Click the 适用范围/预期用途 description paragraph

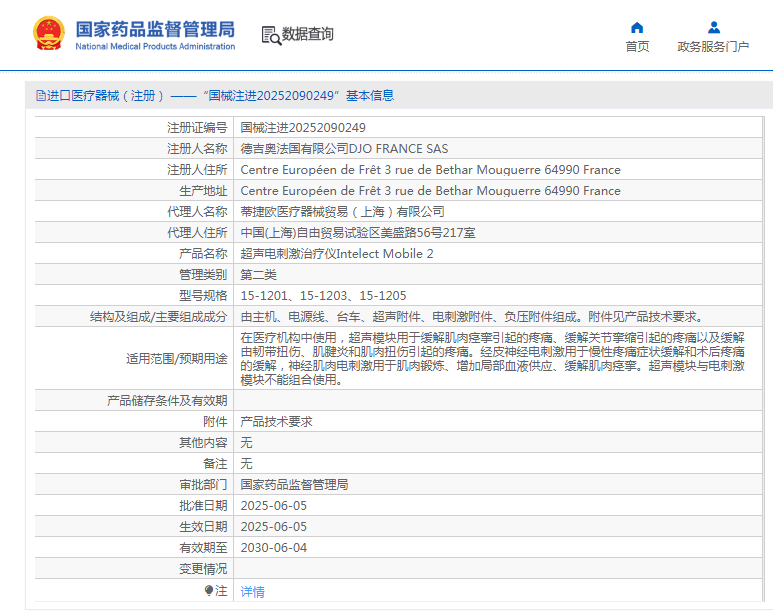pos(492,359)
